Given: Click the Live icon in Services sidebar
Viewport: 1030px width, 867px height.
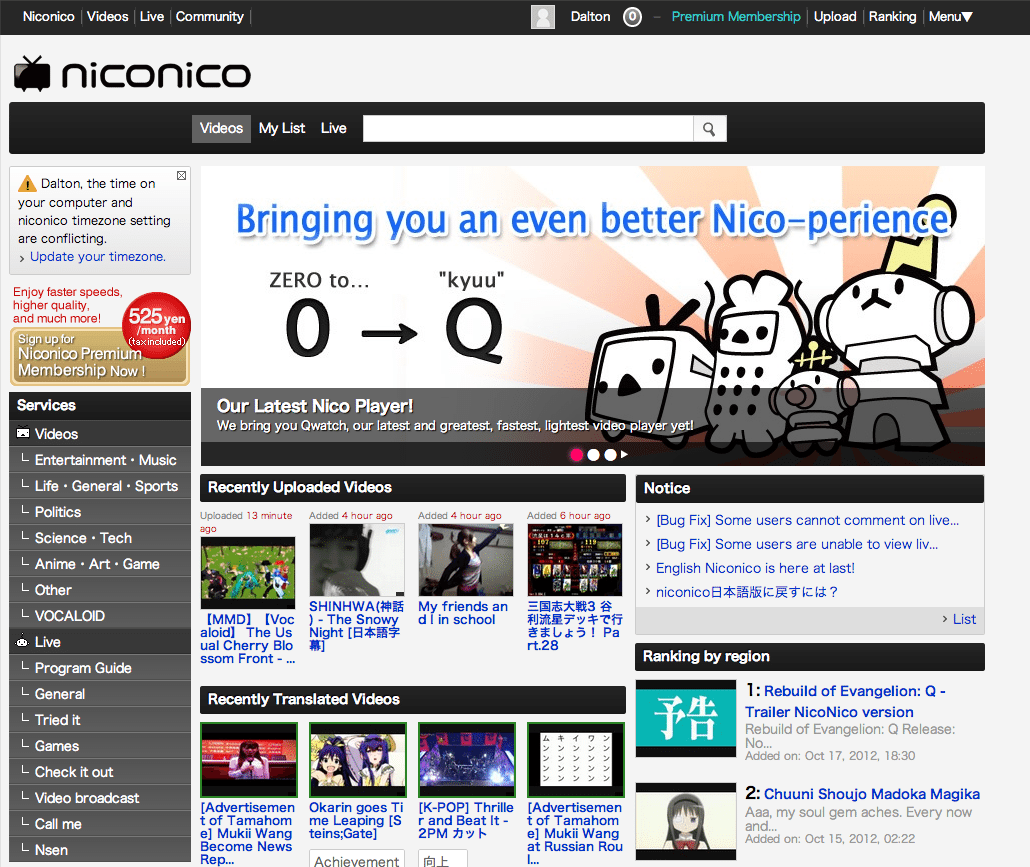Looking at the screenshot, I should (x=22, y=642).
